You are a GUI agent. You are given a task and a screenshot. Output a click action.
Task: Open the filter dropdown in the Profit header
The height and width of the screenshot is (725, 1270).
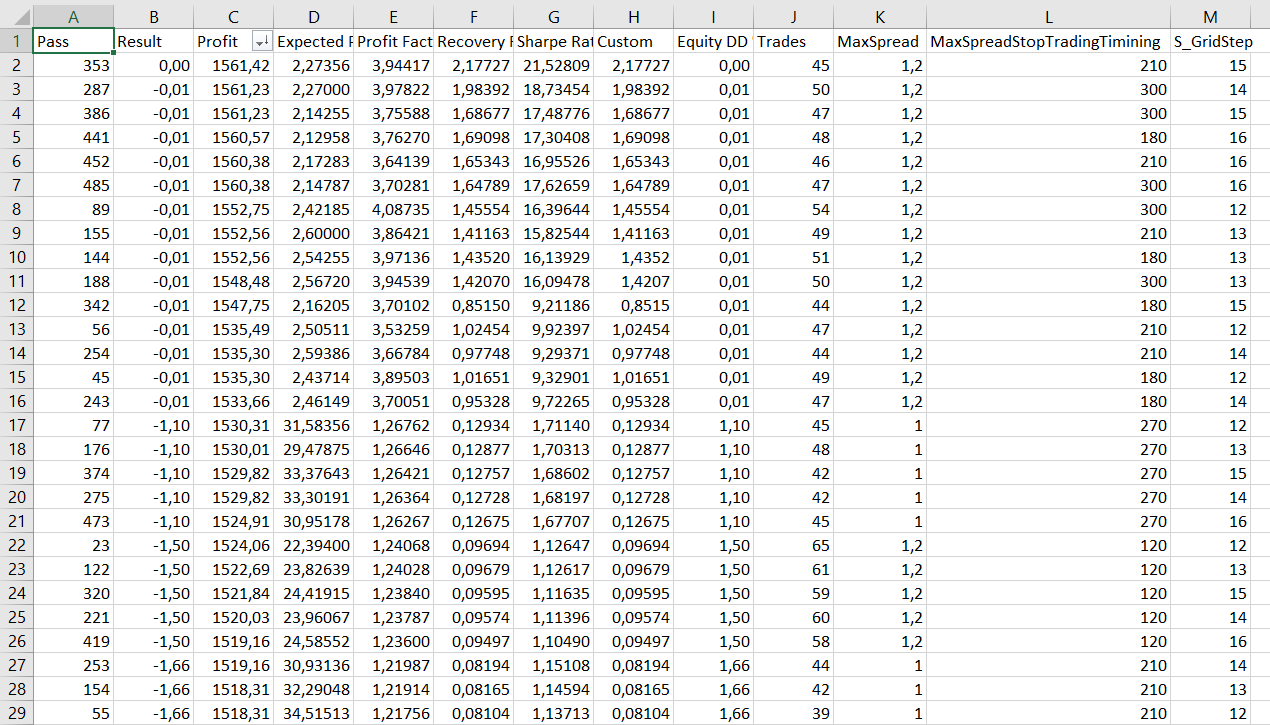(x=262, y=42)
